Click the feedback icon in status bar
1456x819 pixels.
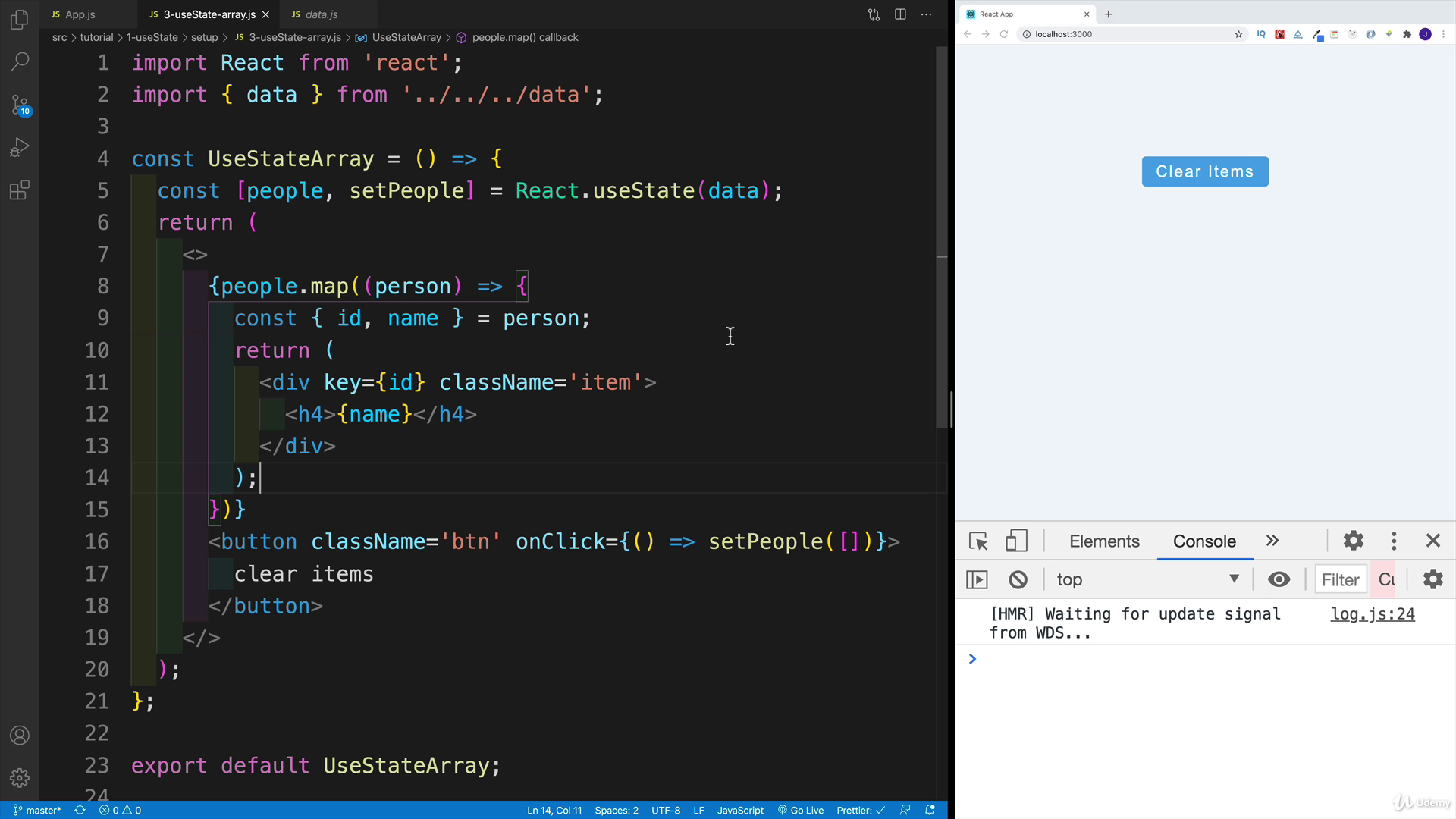coord(905,810)
